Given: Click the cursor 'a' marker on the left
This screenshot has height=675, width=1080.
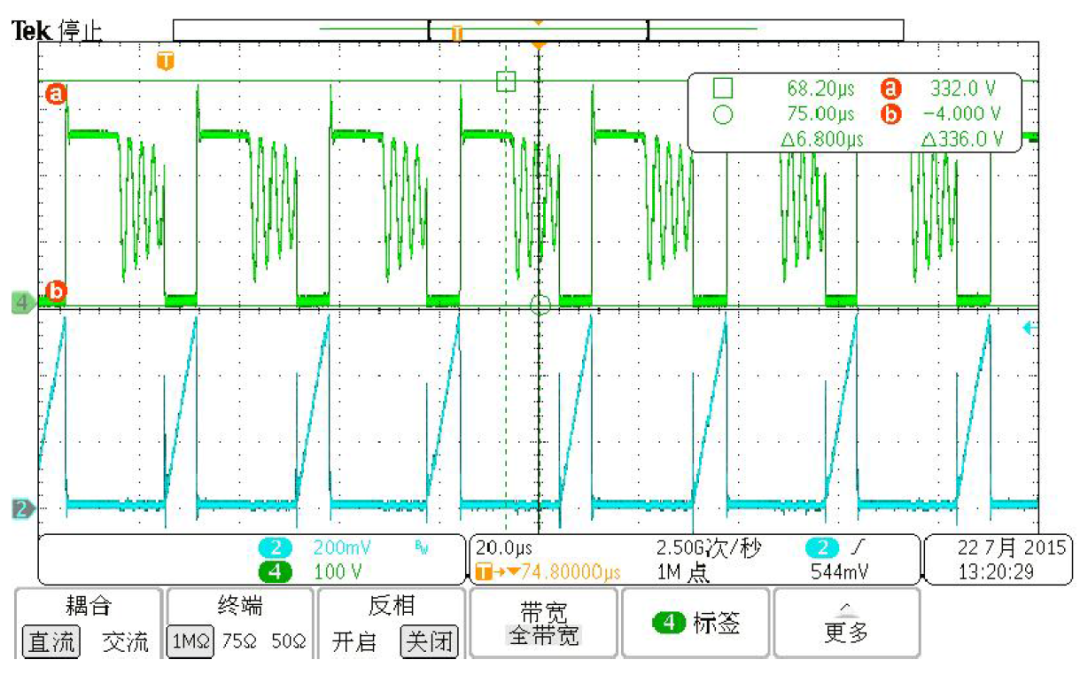Looking at the screenshot, I should [x=56, y=92].
